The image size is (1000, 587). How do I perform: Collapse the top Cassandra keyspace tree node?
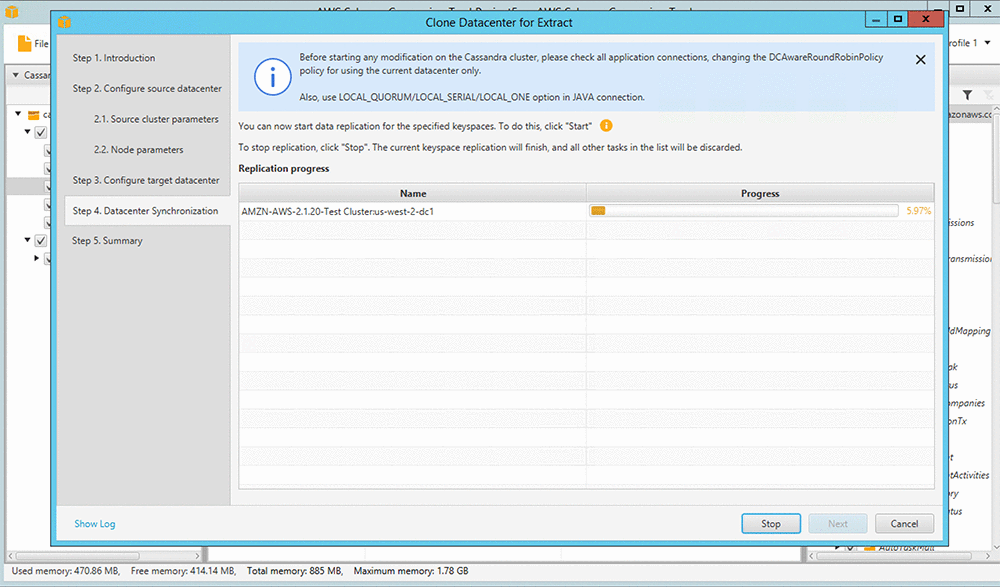pos(18,113)
